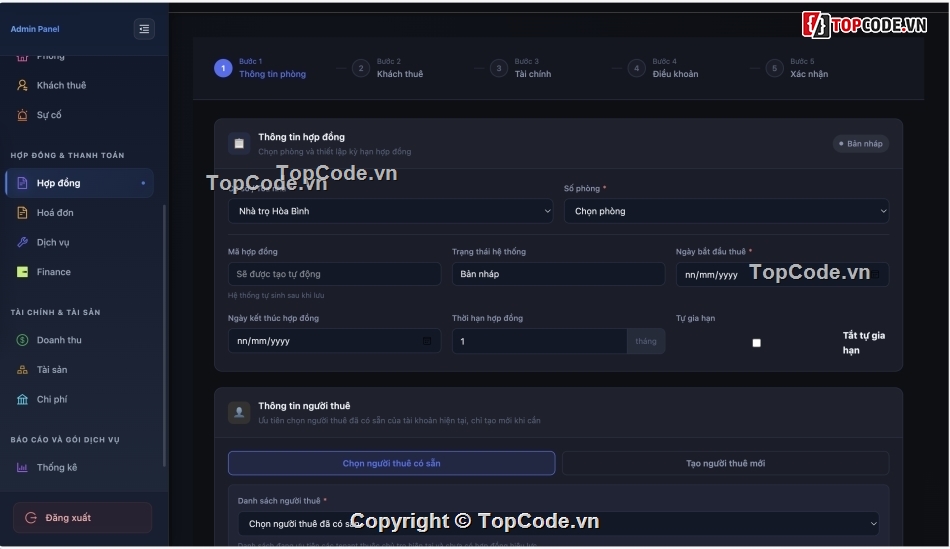Click Điều khoản step label
This screenshot has width=950, height=549.
point(675,74)
